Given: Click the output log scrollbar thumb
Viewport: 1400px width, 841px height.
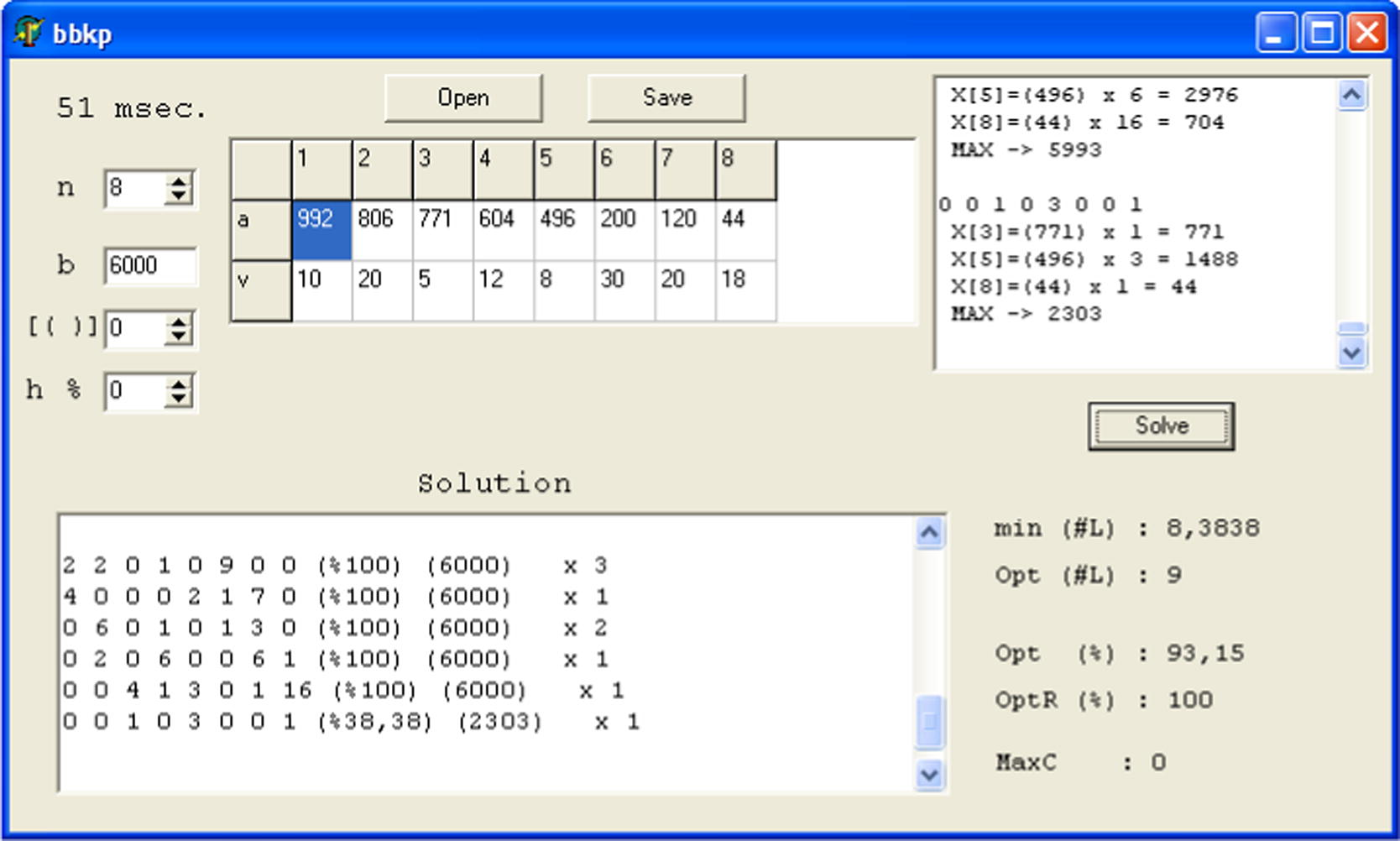Looking at the screenshot, I should tap(1351, 328).
